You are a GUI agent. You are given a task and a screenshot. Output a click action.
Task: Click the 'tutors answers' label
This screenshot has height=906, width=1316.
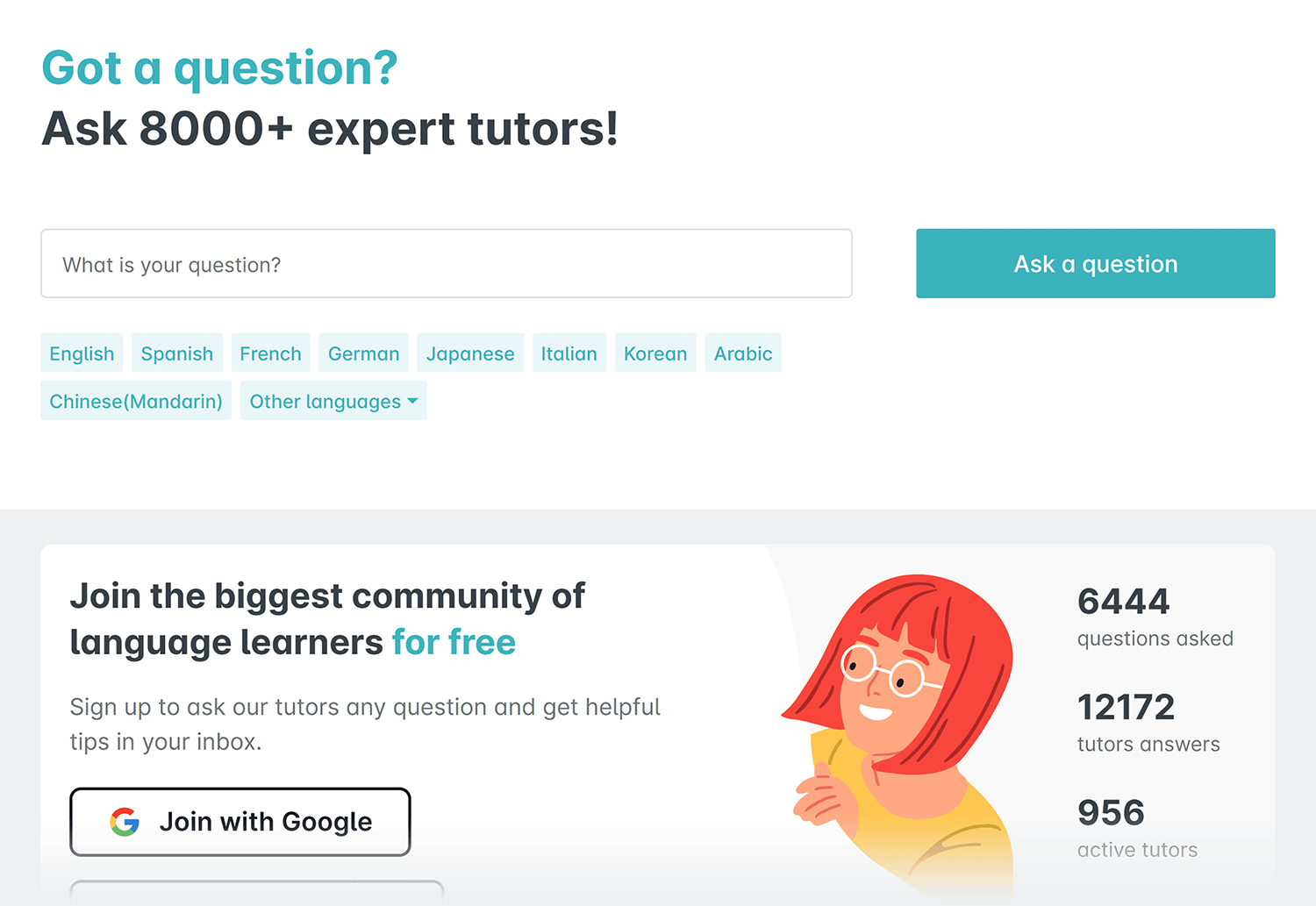point(1148,744)
